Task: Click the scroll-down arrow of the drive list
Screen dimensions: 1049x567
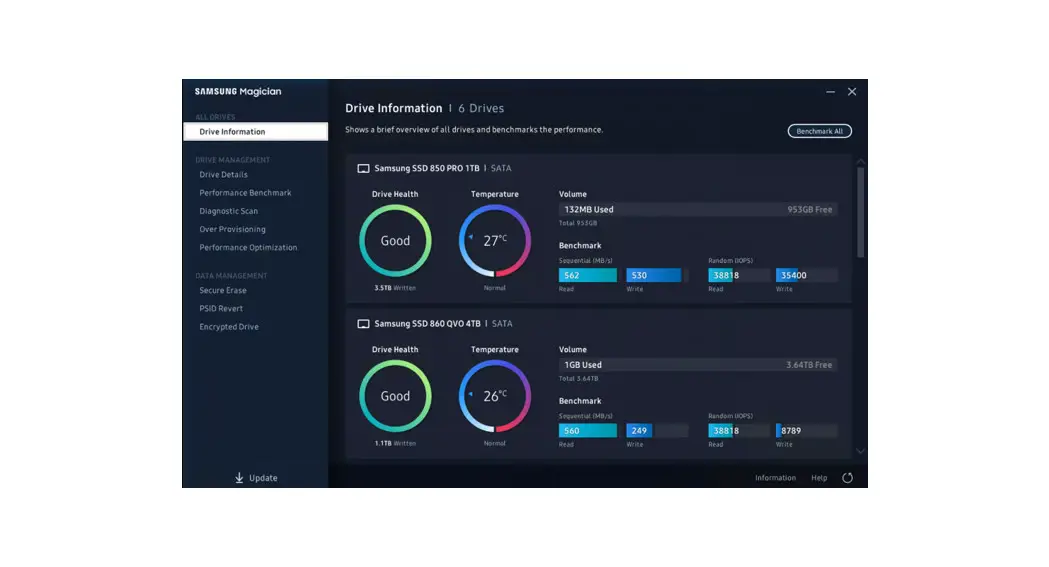Action: [860, 451]
